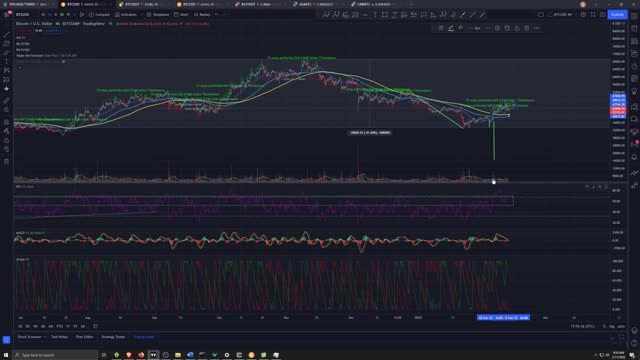Select the YTD date range
Viewport: 640px width, 360px height.
tap(59, 326)
